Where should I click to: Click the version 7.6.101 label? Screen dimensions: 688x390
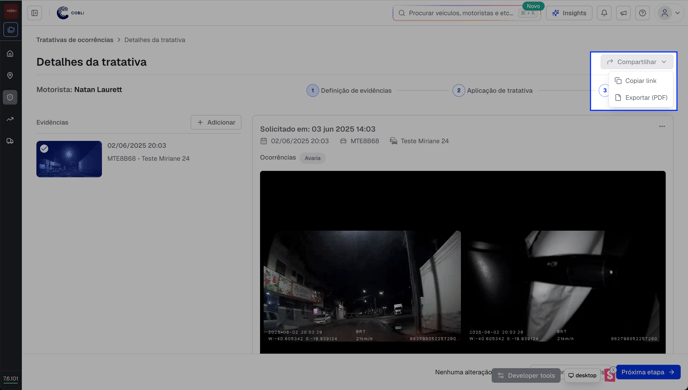click(11, 379)
